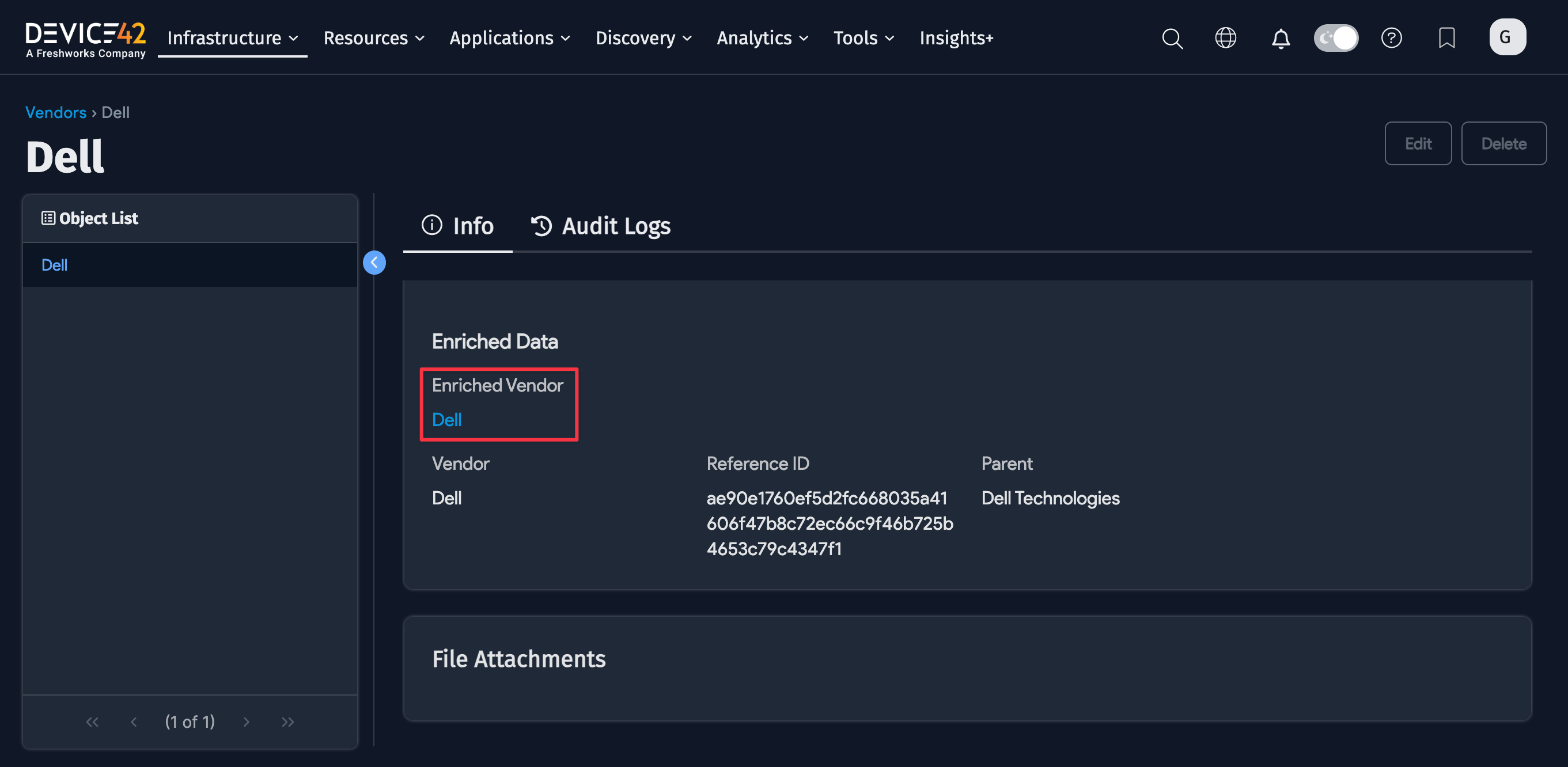The height and width of the screenshot is (767, 1568).
Task: Click the bookmark icon in header
Action: coord(1446,39)
